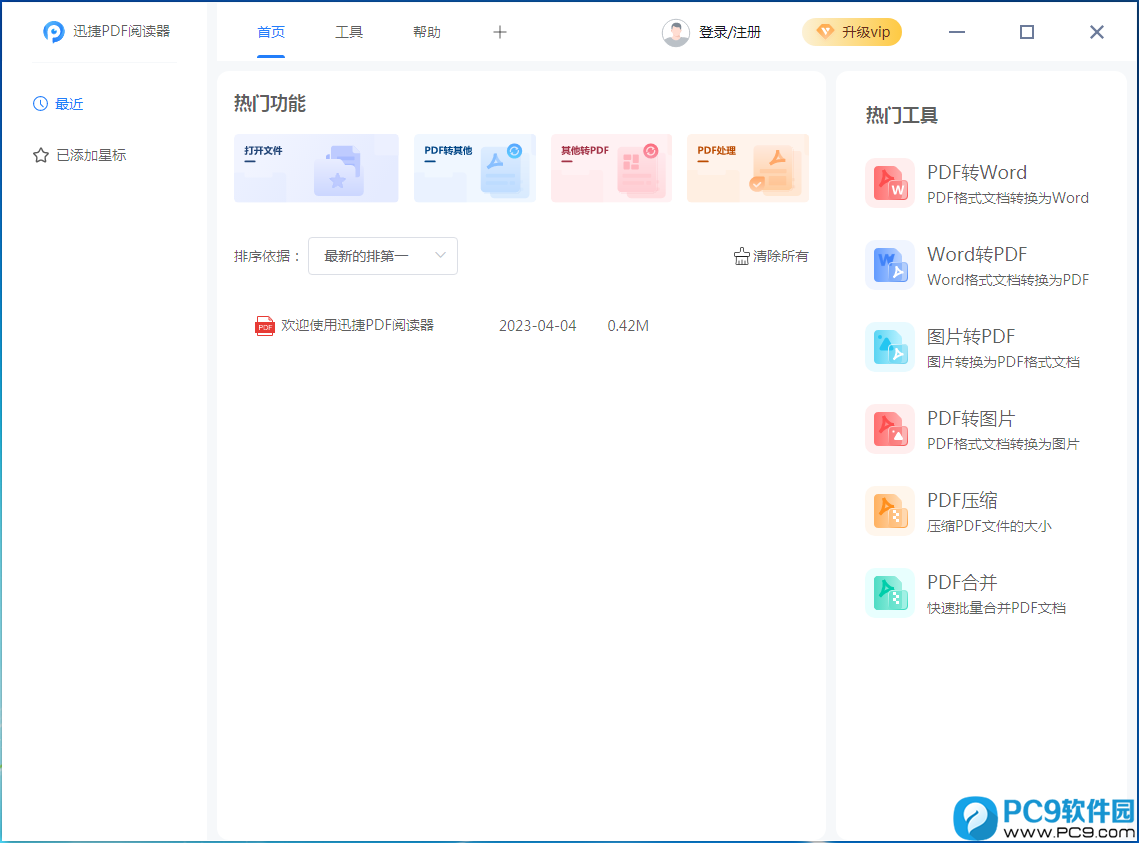Click the 图片转PDF tool icon
The width and height of the screenshot is (1139, 843).
point(890,347)
